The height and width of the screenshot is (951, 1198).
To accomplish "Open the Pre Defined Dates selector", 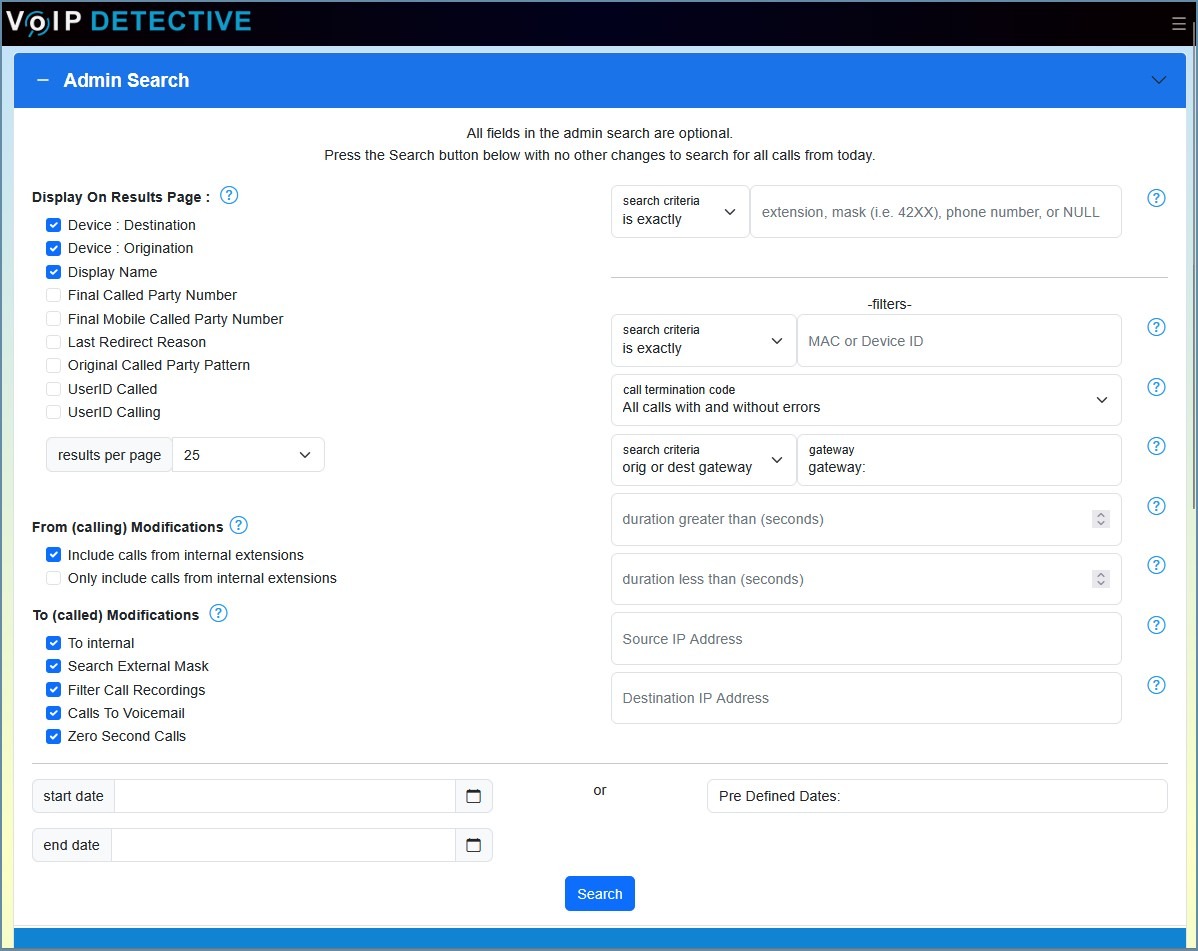I will click(936, 796).
